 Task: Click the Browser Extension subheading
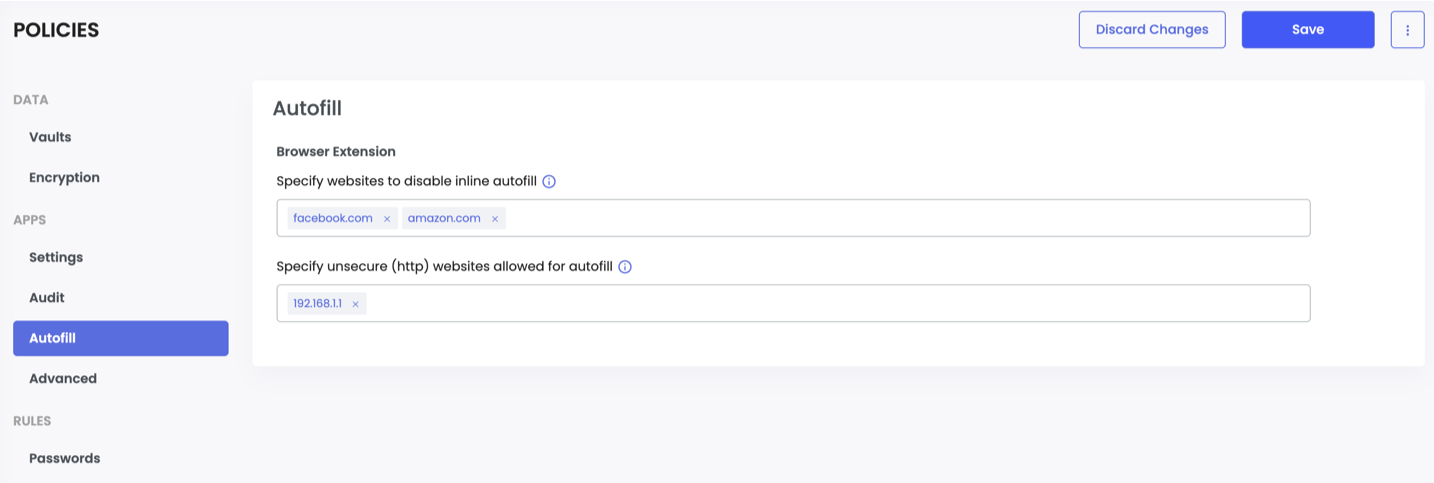tap(336, 152)
